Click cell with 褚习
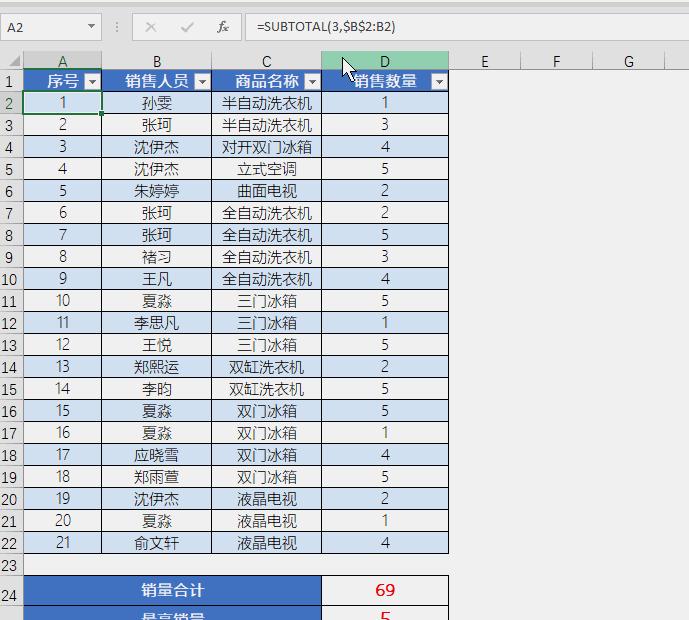 (156, 257)
